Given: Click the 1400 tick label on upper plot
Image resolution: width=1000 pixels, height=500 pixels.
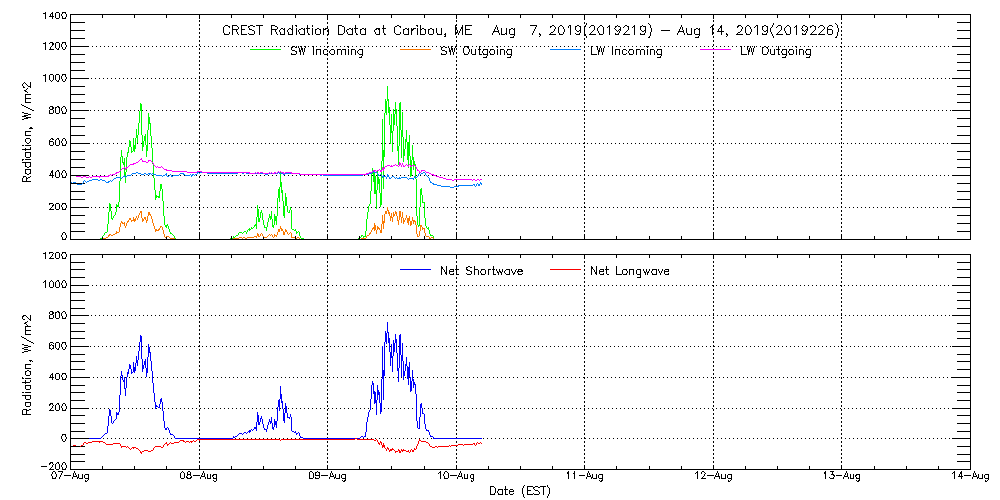Looking at the screenshot, I should (54, 17).
